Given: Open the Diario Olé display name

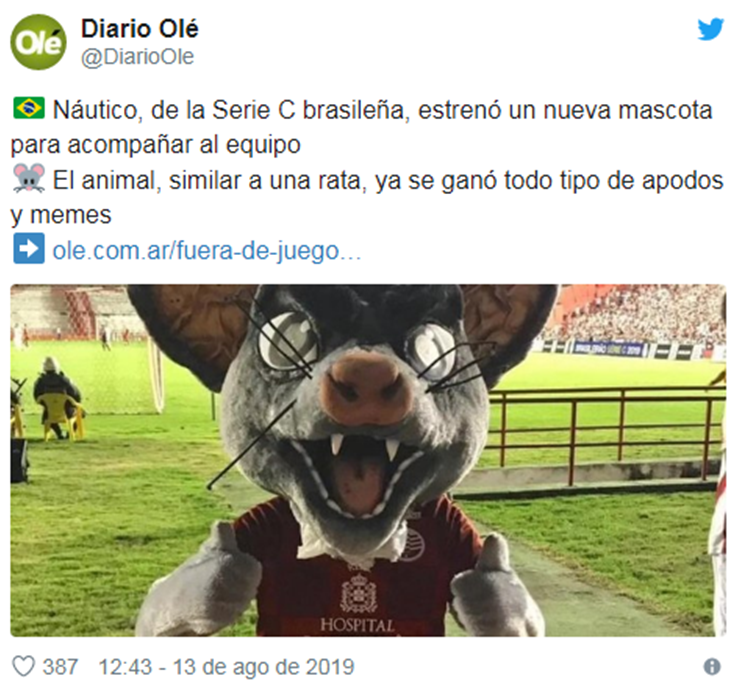Looking at the screenshot, I should tap(140, 29).
